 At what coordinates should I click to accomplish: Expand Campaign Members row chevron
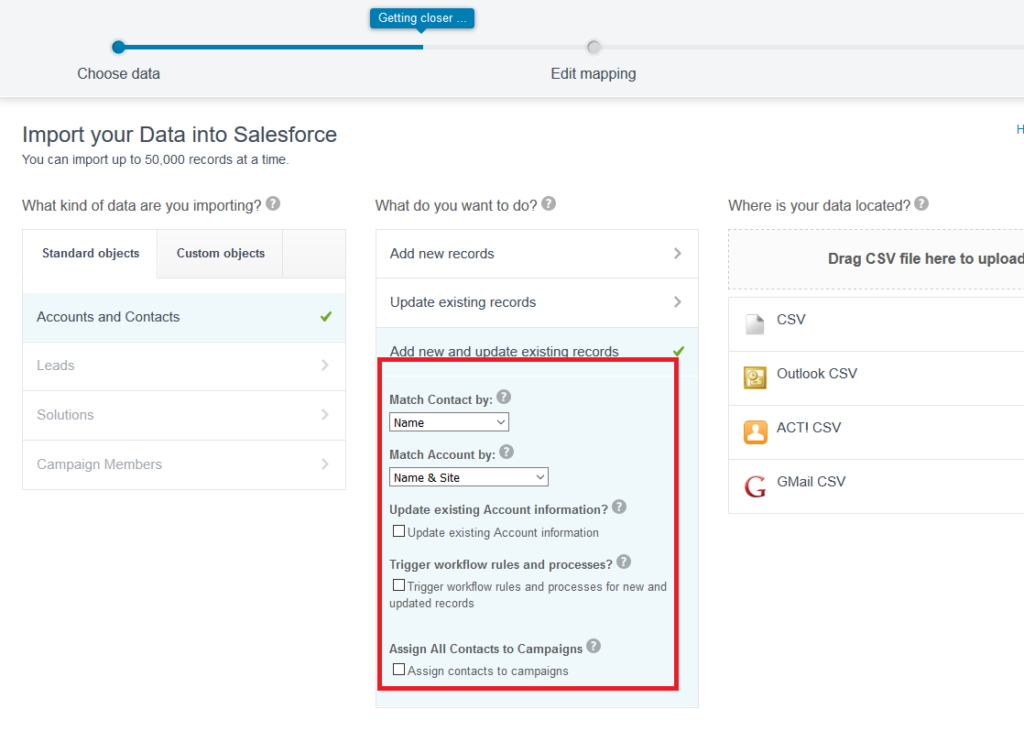point(325,464)
